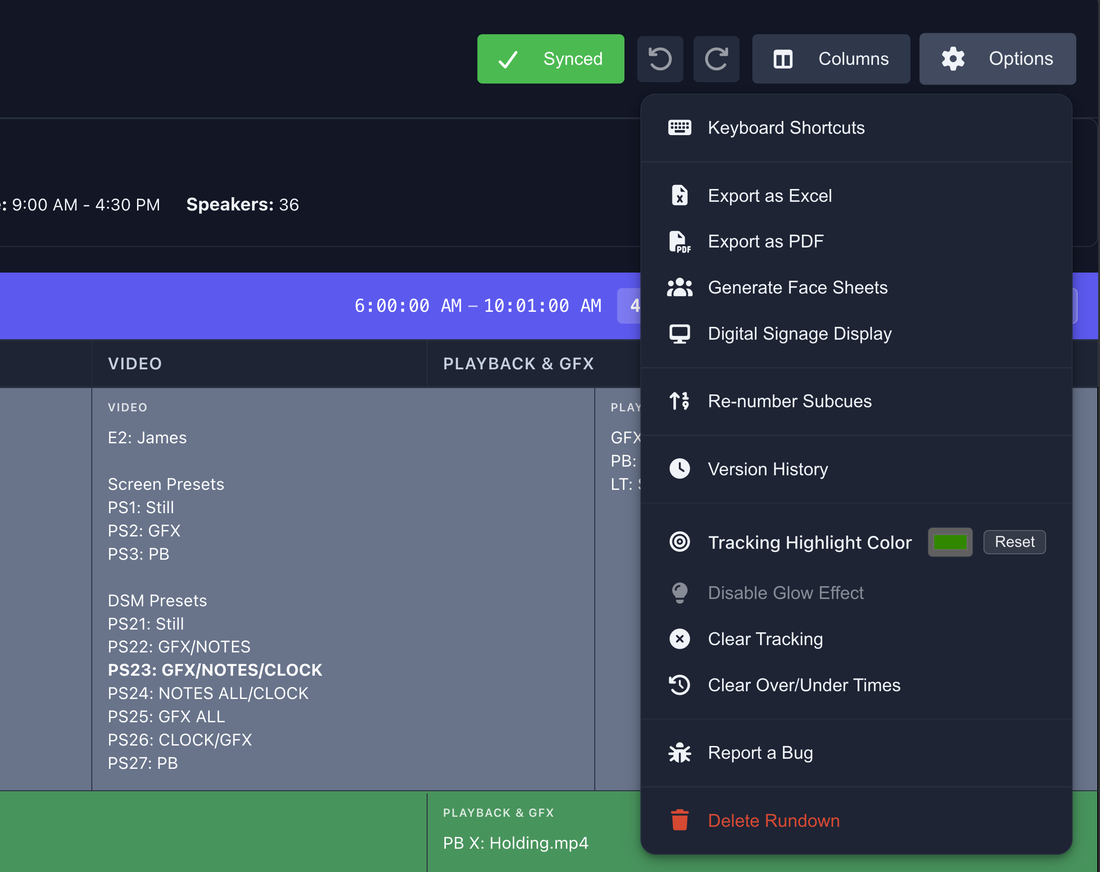Click the PB X: Holding.mp4 cell text
The width and height of the screenshot is (1100, 872).
516,843
